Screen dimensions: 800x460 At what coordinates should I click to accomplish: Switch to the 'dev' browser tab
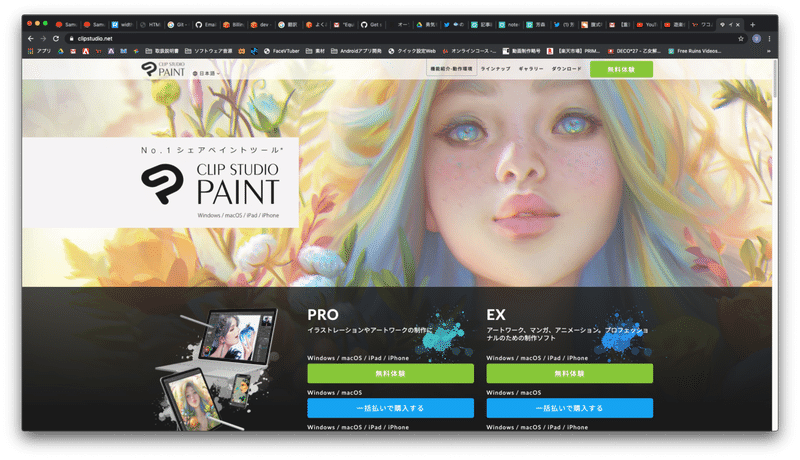(261, 24)
